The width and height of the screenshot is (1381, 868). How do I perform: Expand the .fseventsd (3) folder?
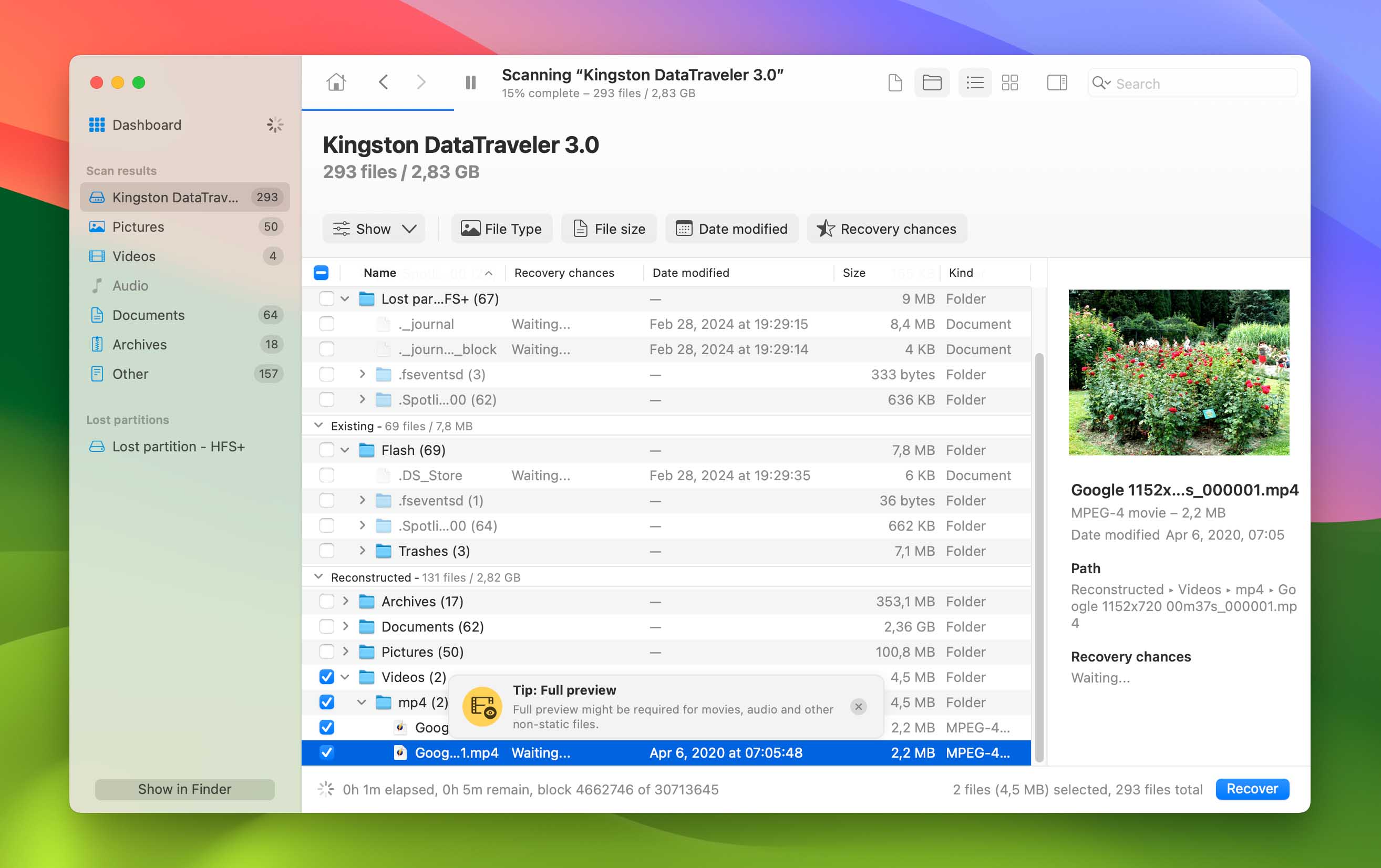[362, 374]
